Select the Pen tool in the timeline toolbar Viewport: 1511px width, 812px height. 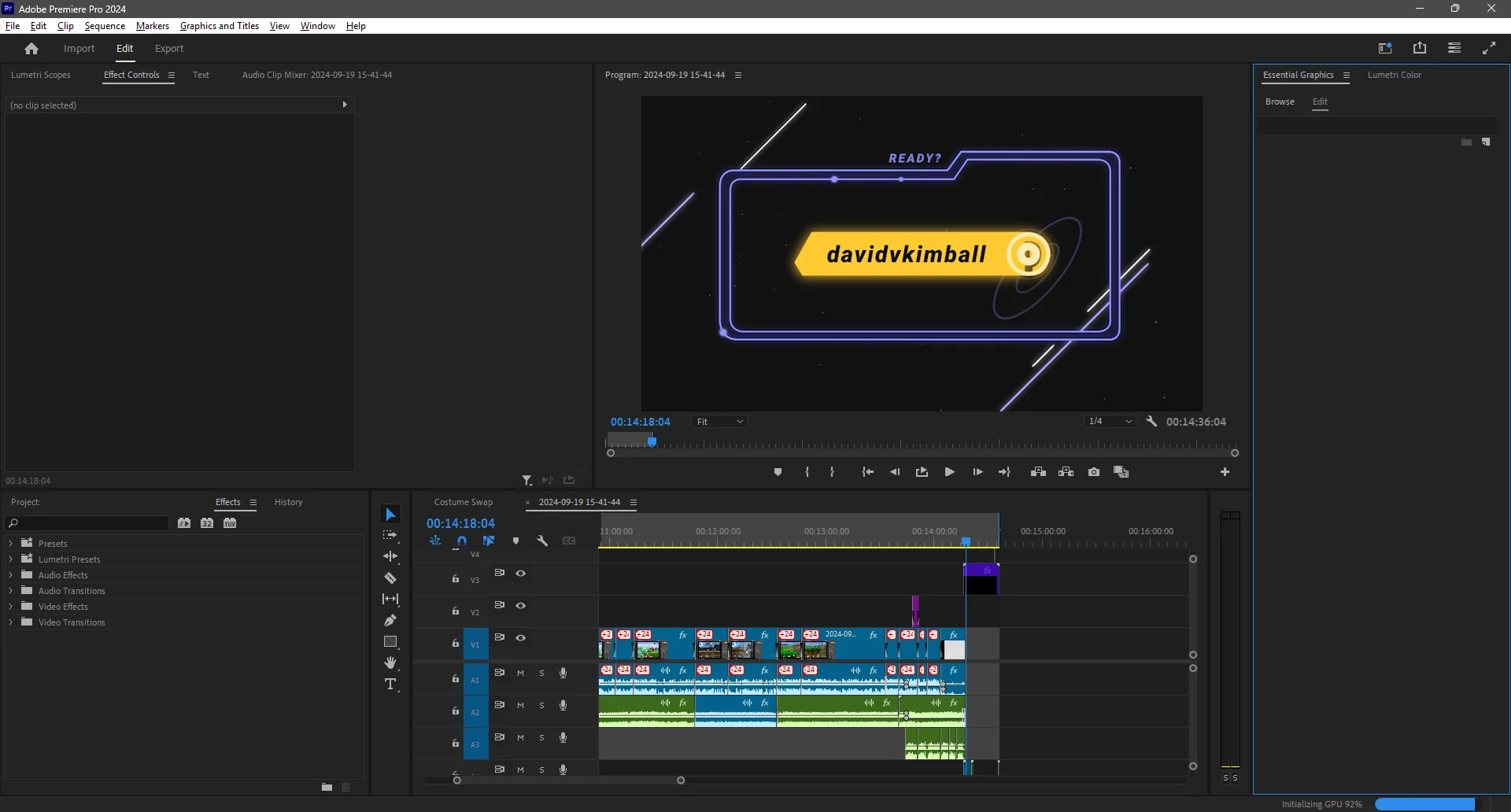point(391,620)
